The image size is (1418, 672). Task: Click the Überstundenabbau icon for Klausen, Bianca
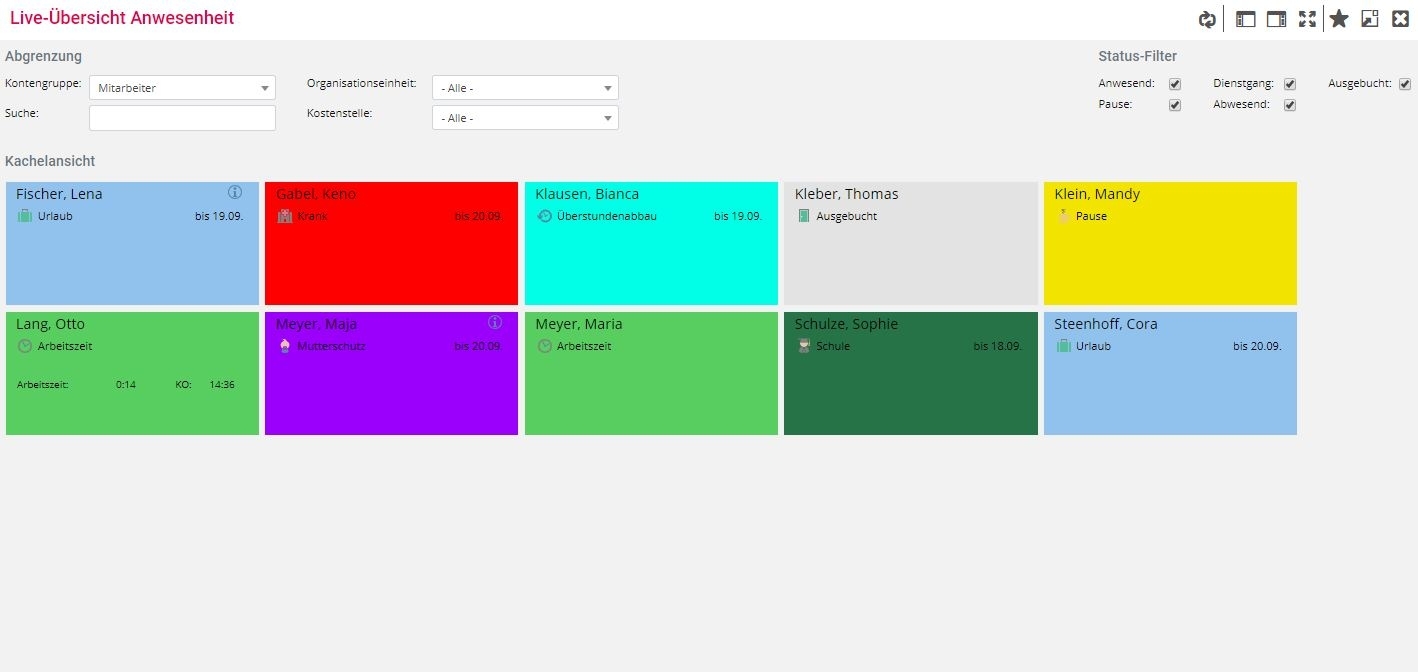pos(544,216)
